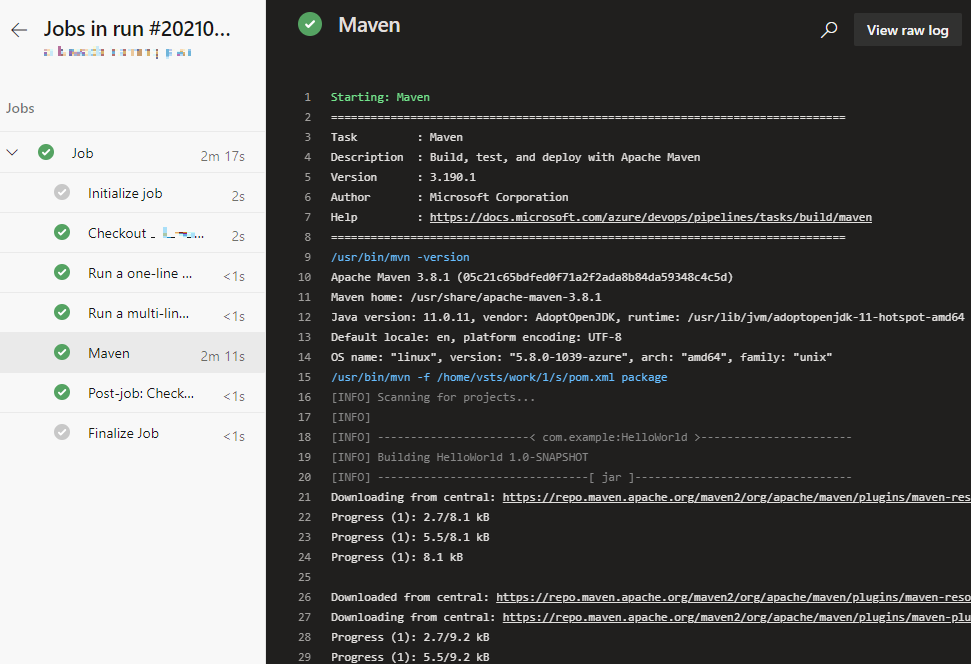This screenshot has height=664, width=971.
Task: Click the /usr/bin/mvn -version command line
Action: tap(398, 257)
